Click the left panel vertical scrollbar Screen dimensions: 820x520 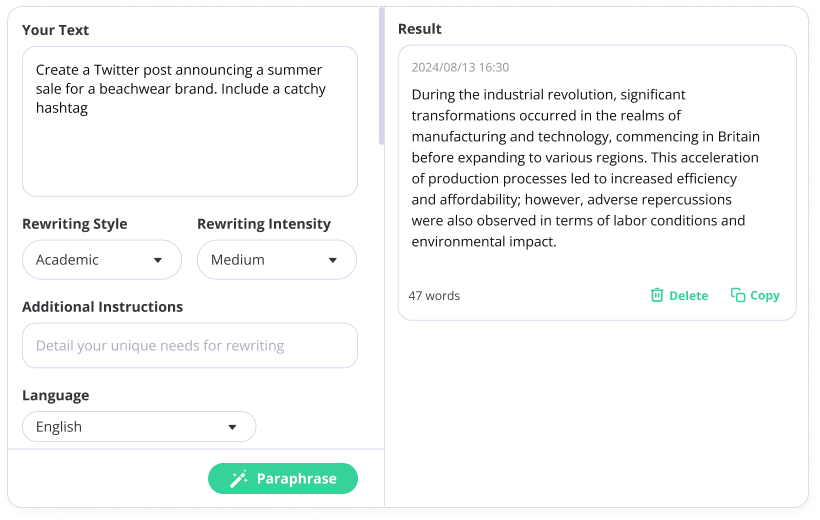click(382, 76)
